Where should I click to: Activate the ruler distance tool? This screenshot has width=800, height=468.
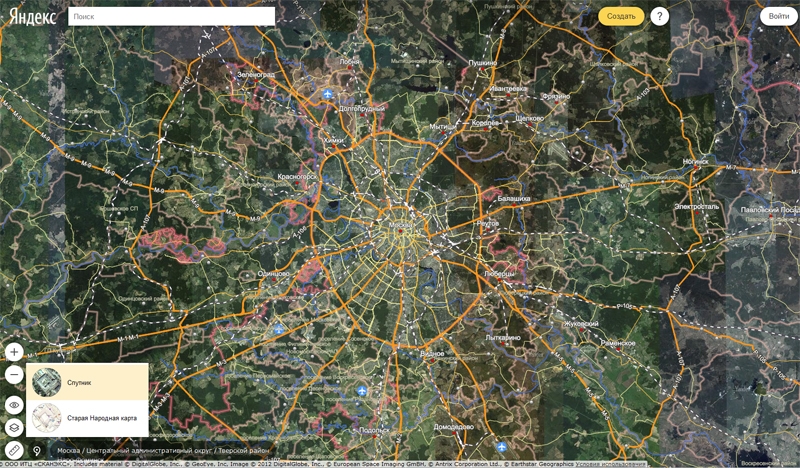[14, 451]
